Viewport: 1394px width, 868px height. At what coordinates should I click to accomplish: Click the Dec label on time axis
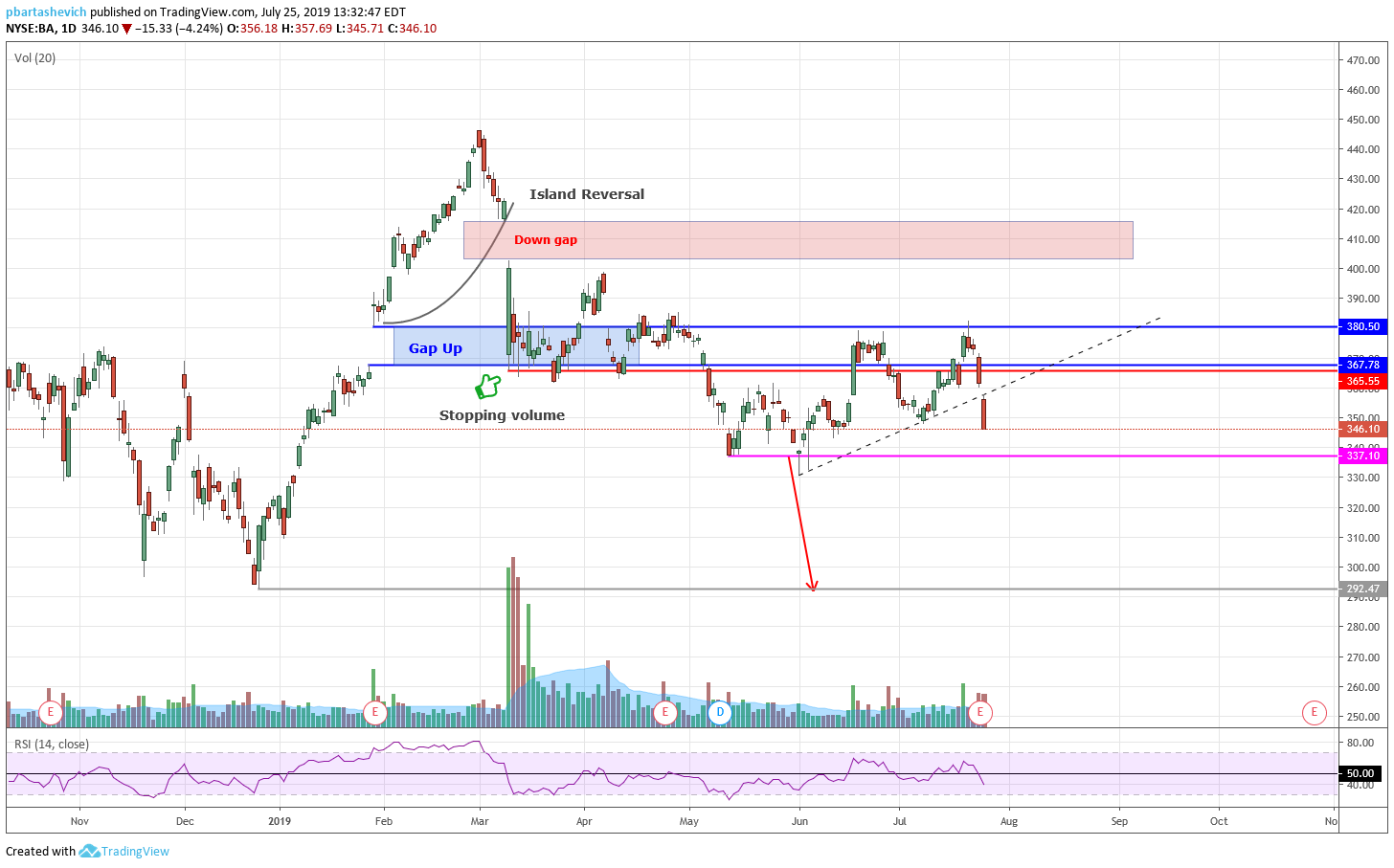(185, 821)
